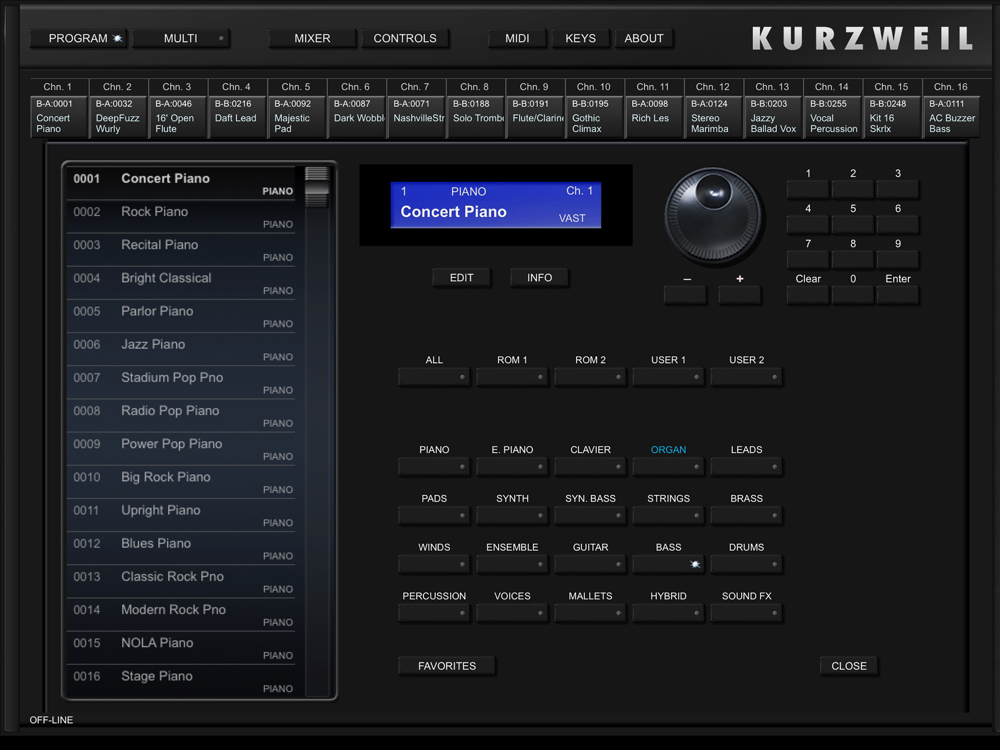Screen dimensions: 1000x750
Task: Toggle the USER 2 bank button
Action: pyautogui.click(x=747, y=377)
